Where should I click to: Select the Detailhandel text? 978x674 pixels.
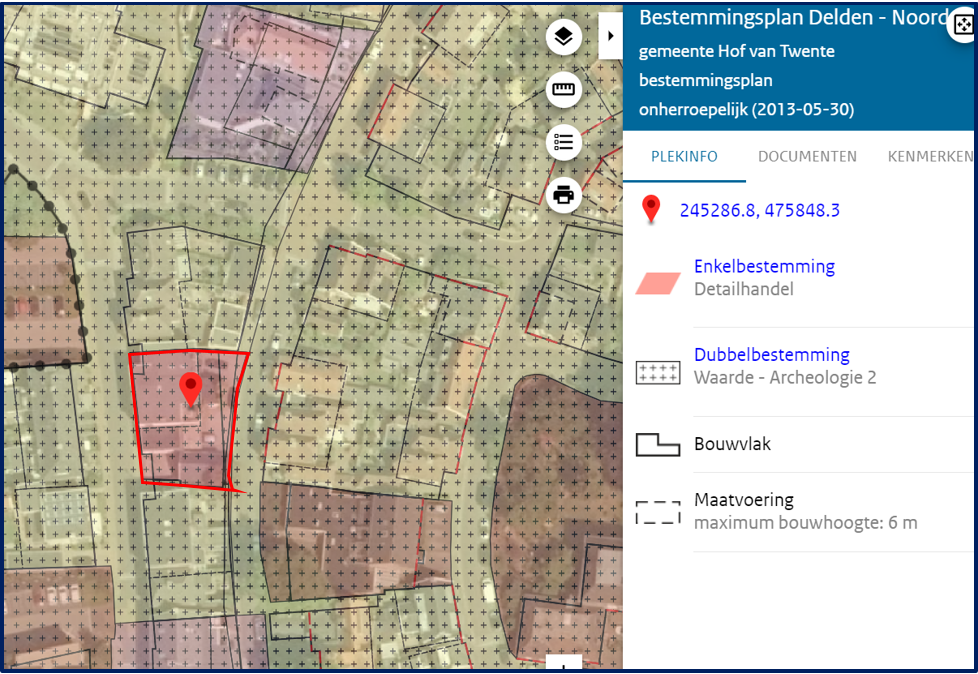744,289
